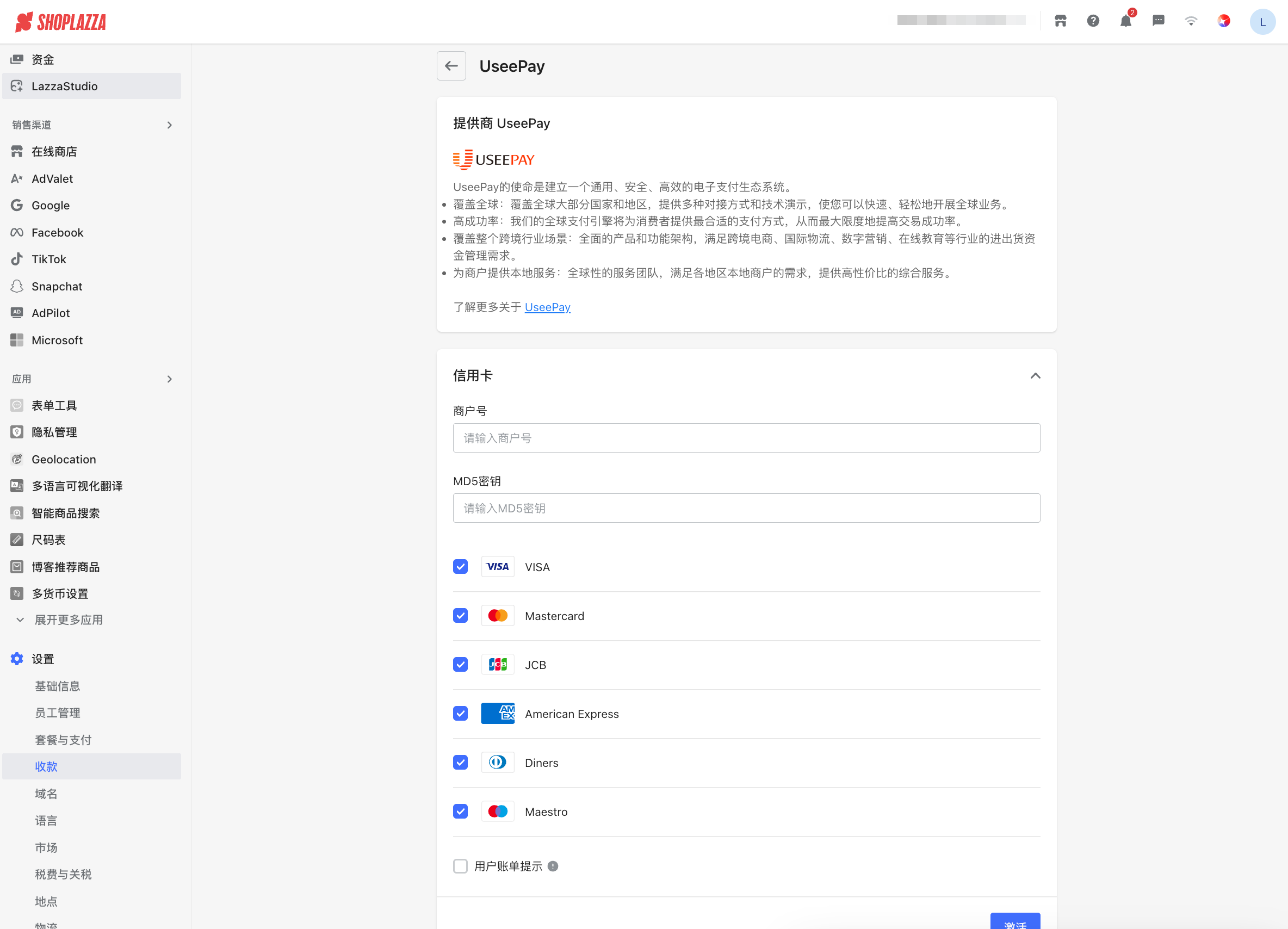Open 套餐与支付 settings page
This screenshot has height=929, width=1288.
pyautogui.click(x=63, y=740)
